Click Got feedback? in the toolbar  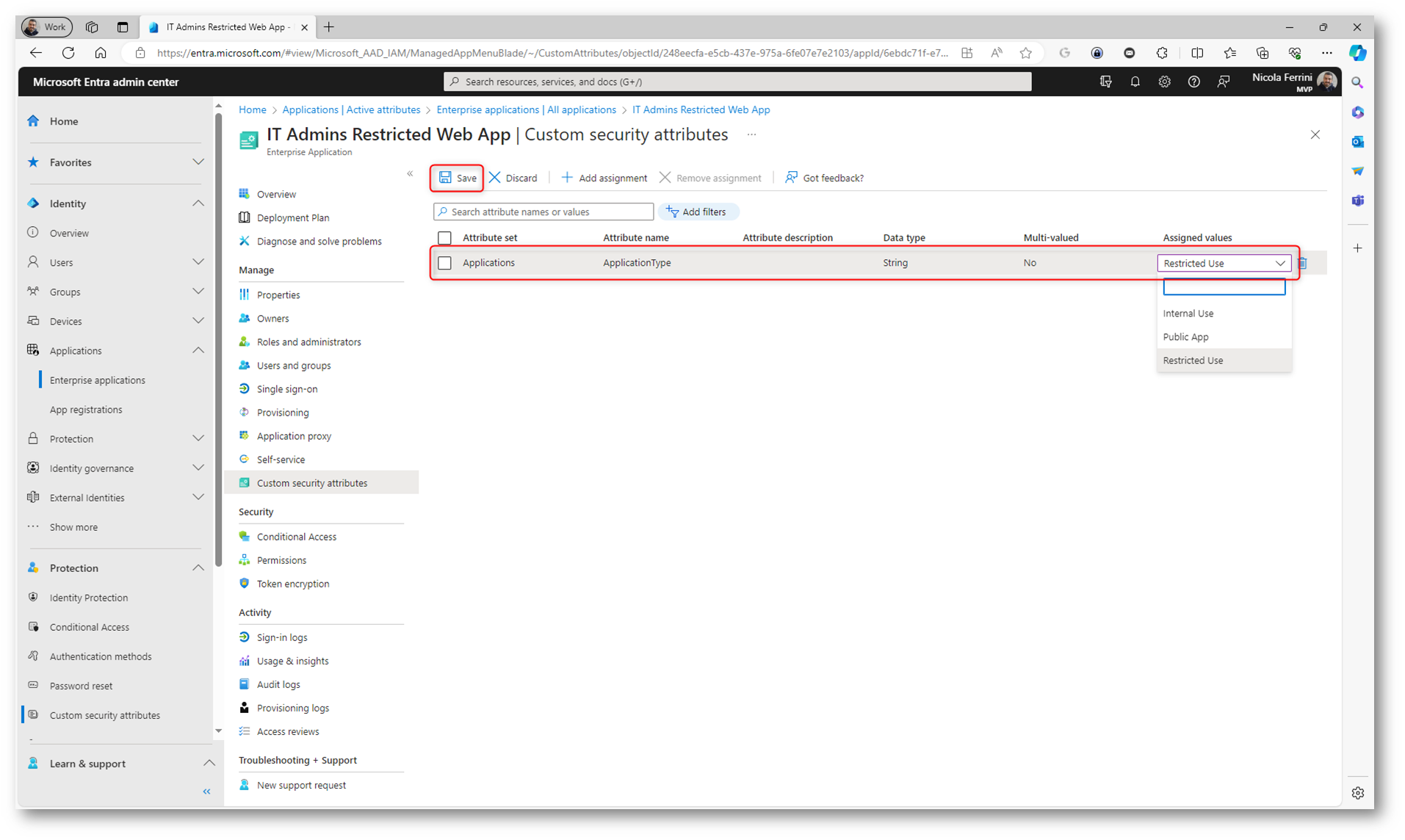pyautogui.click(x=825, y=178)
